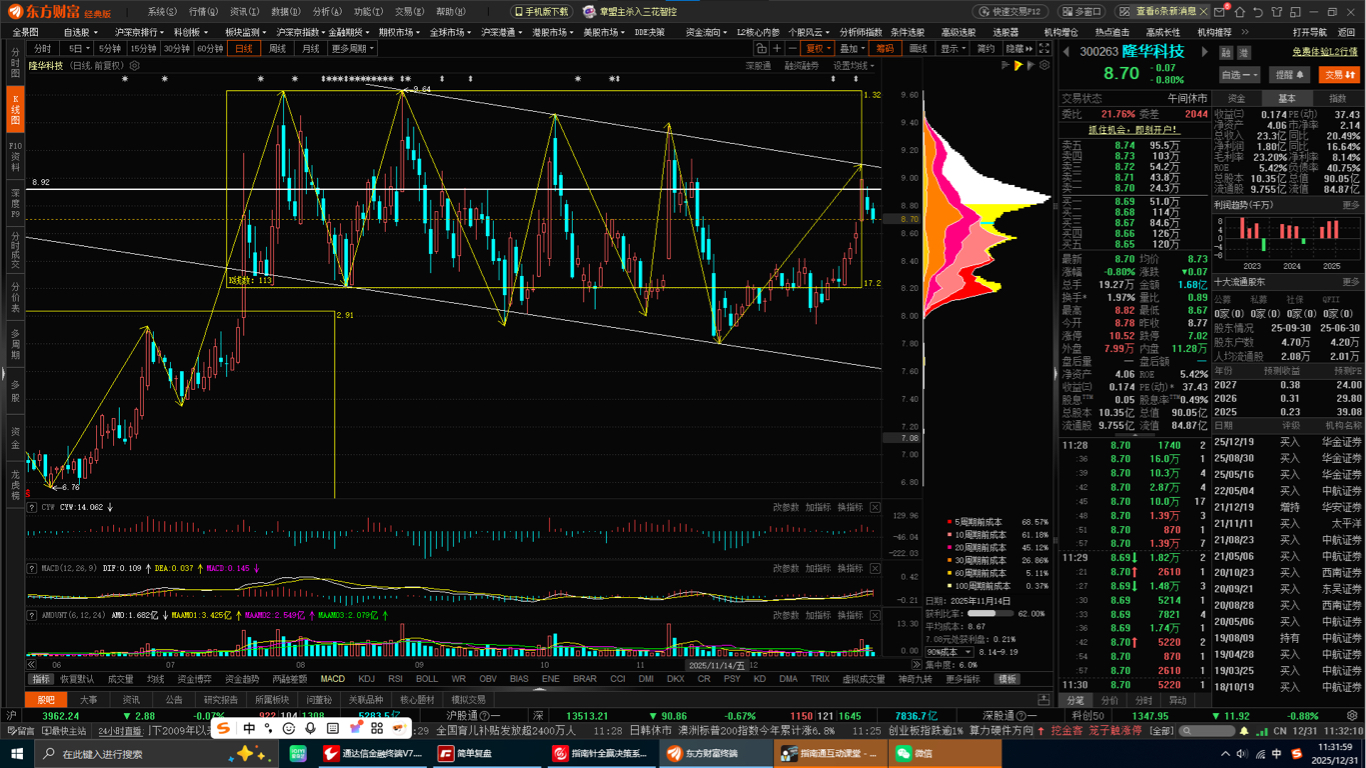
Task: Click the chart zoom-in plus button
Action: [778, 48]
